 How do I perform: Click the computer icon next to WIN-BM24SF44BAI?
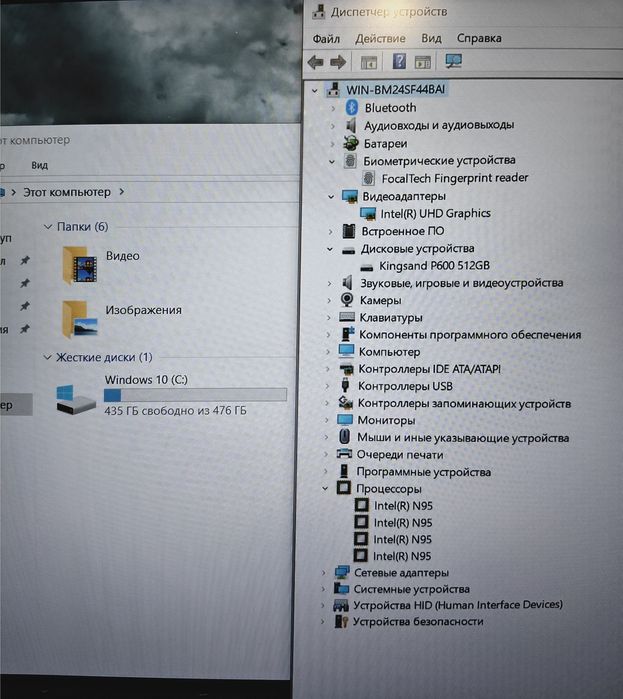click(x=333, y=90)
